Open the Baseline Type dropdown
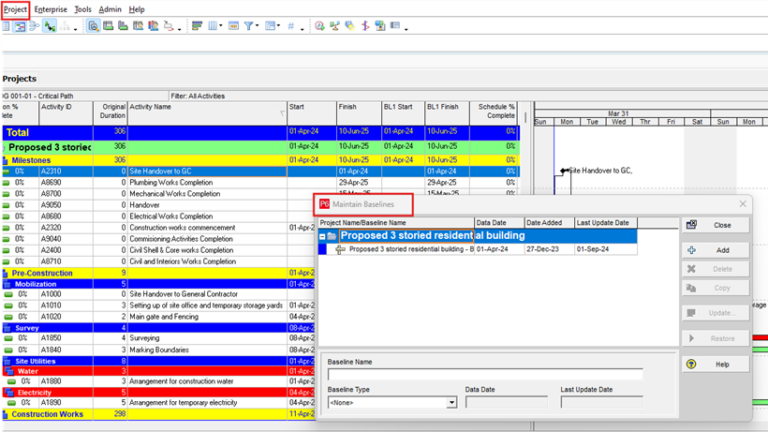 click(x=452, y=403)
